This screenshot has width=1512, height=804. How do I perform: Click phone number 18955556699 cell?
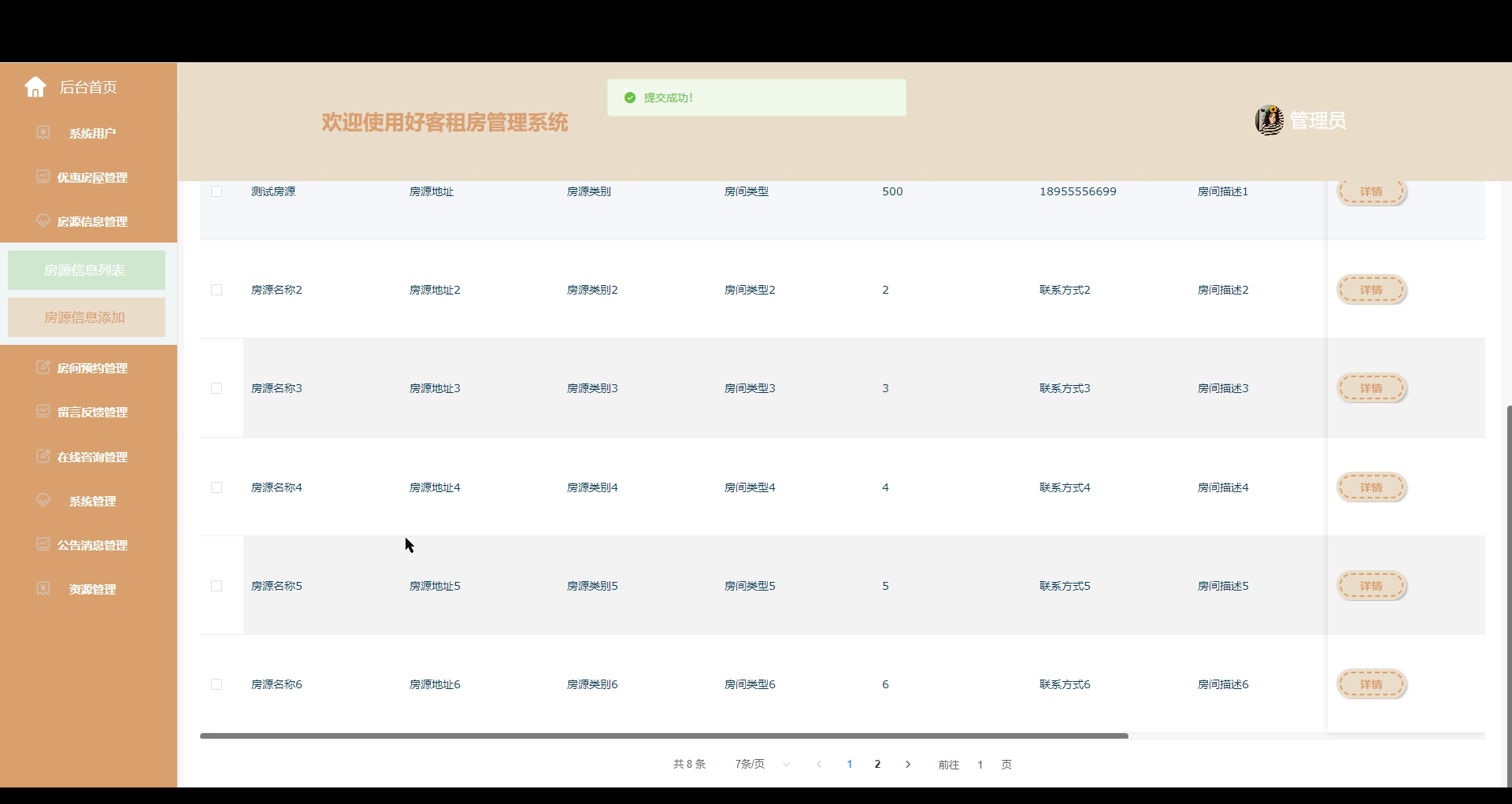(x=1078, y=191)
